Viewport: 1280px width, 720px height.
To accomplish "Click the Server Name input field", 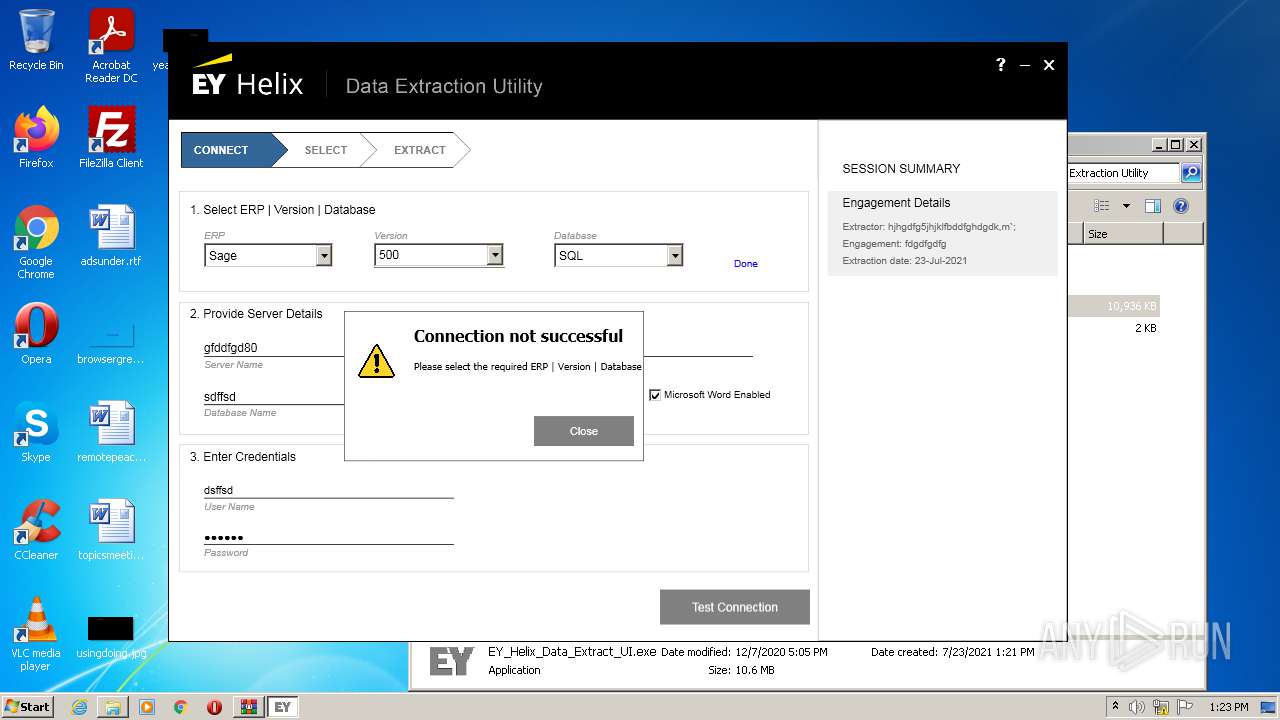I will (273, 348).
